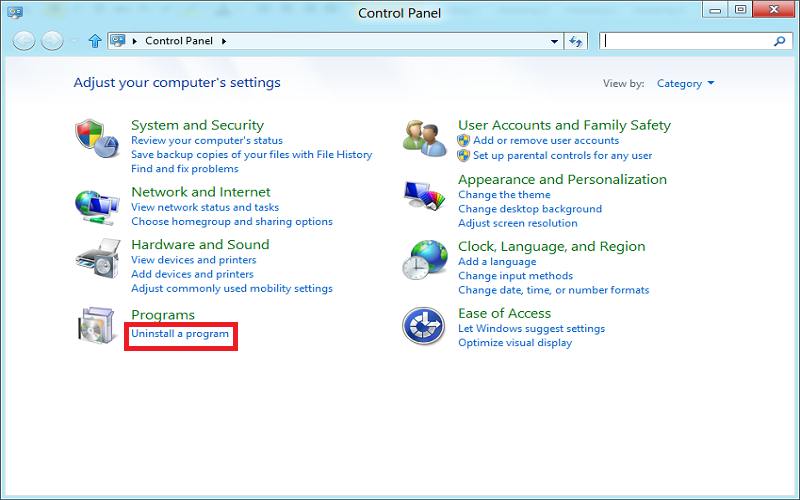Open System and Security category
This screenshot has height=500, width=800.
pos(197,125)
